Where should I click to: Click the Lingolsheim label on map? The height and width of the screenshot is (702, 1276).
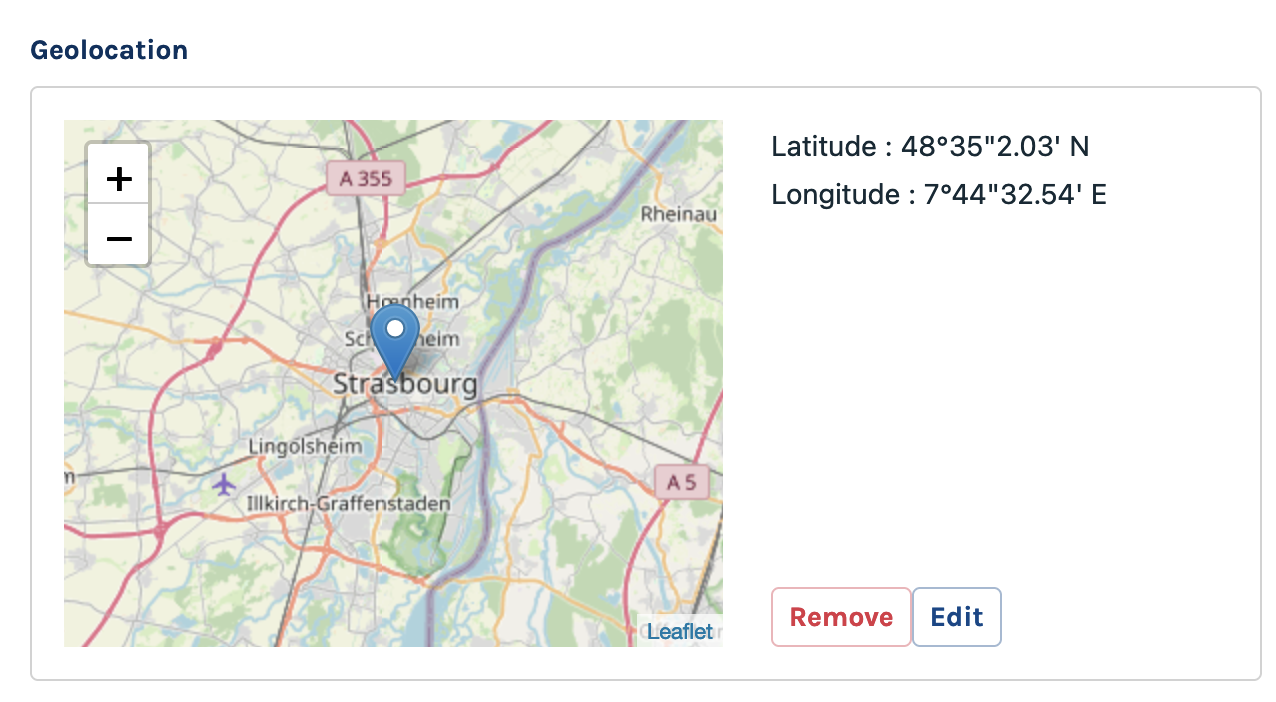[304, 447]
